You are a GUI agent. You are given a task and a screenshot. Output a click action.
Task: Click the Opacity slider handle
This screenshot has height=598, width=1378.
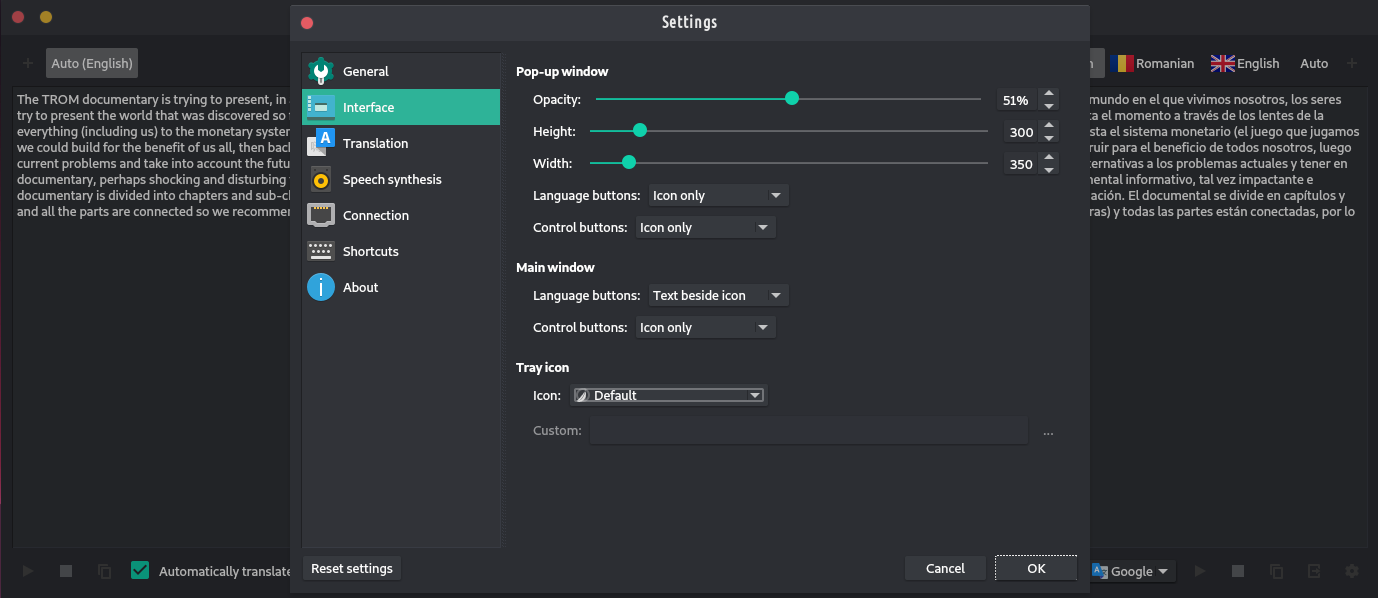point(792,98)
